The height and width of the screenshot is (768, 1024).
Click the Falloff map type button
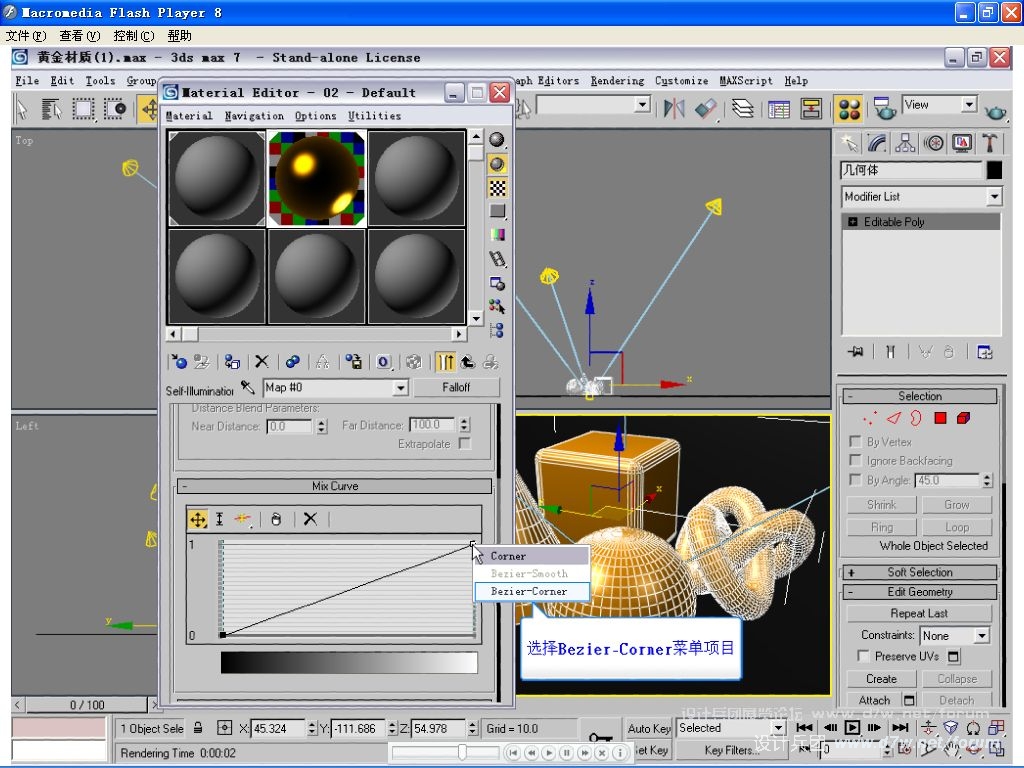click(x=456, y=387)
